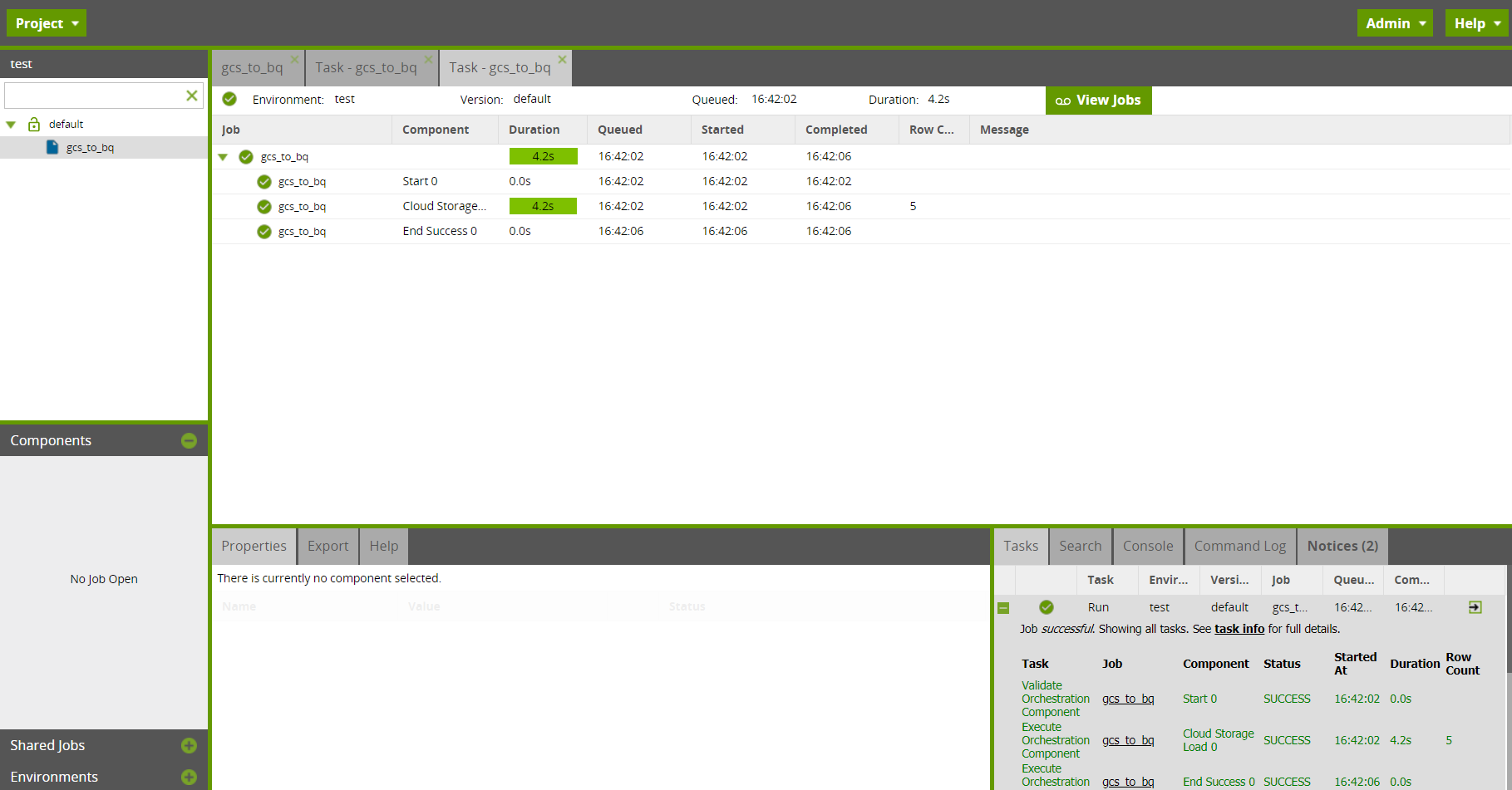Open the Project dropdown menu

pos(46,23)
